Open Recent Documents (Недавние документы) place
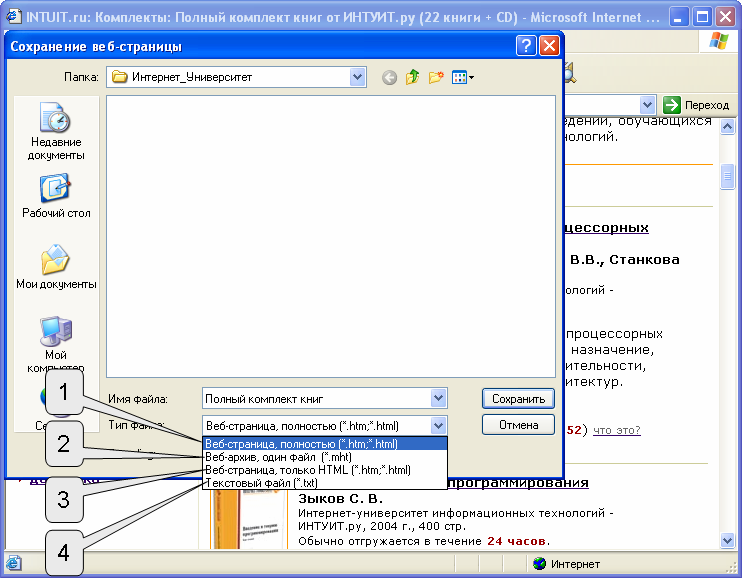742x578 pixels. pos(56,131)
